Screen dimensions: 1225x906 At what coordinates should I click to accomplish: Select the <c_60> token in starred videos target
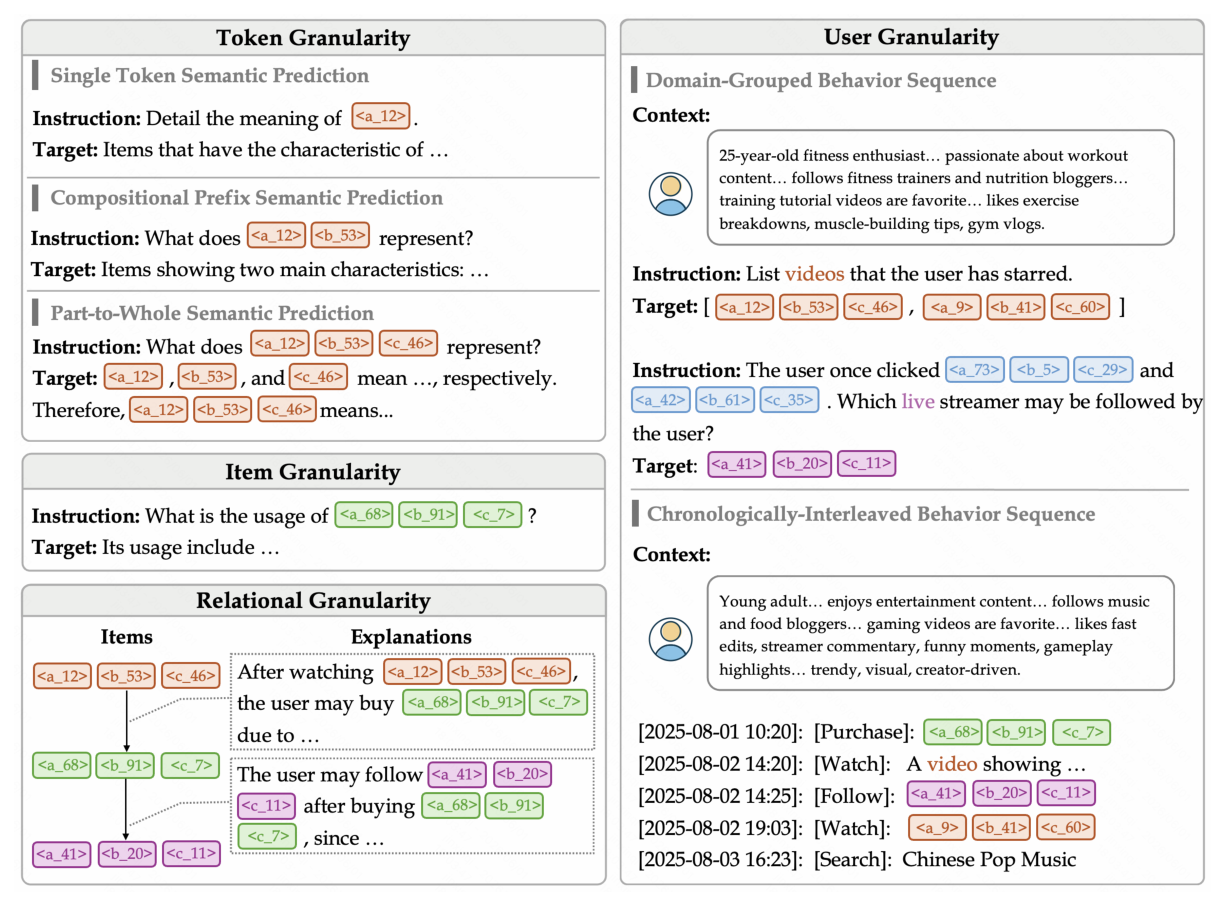click(1080, 307)
